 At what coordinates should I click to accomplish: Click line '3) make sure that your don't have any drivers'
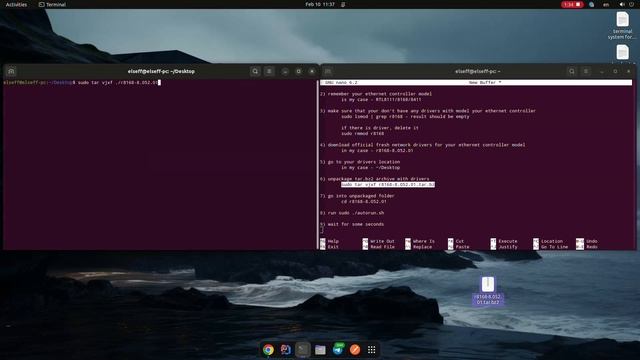pyautogui.click(x=428, y=111)
